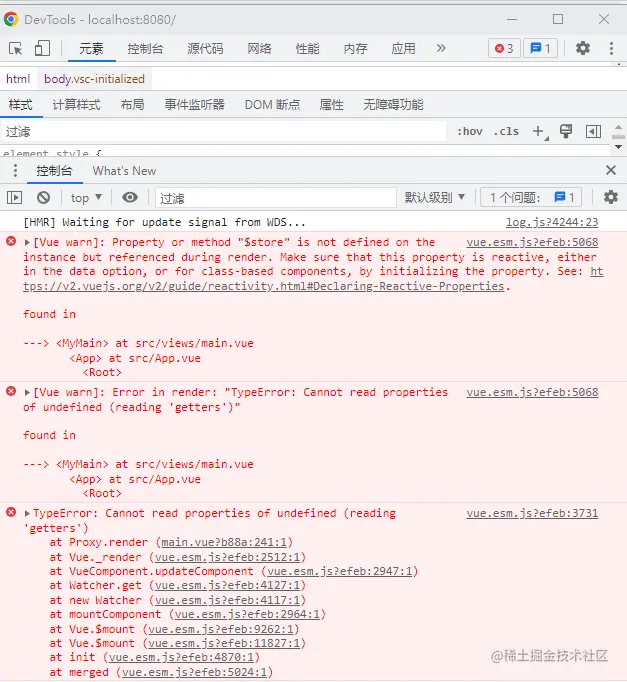The image size is (627, 682).
Task: Open the vue.esm.js?efeb:4117:1 stack link
Action: point(227,600)
